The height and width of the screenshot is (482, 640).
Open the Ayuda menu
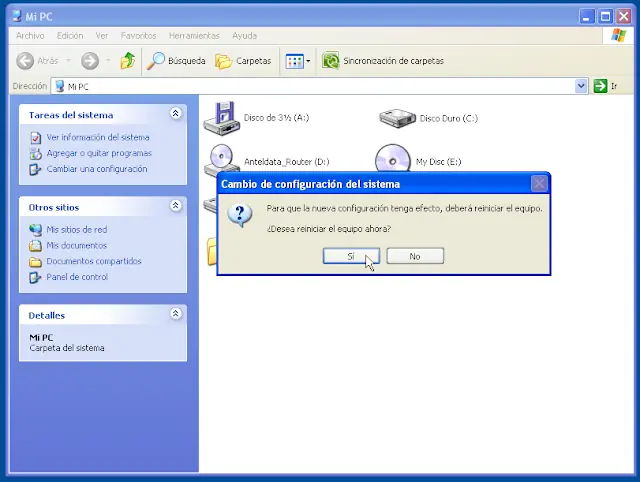[x=244, y=36]
